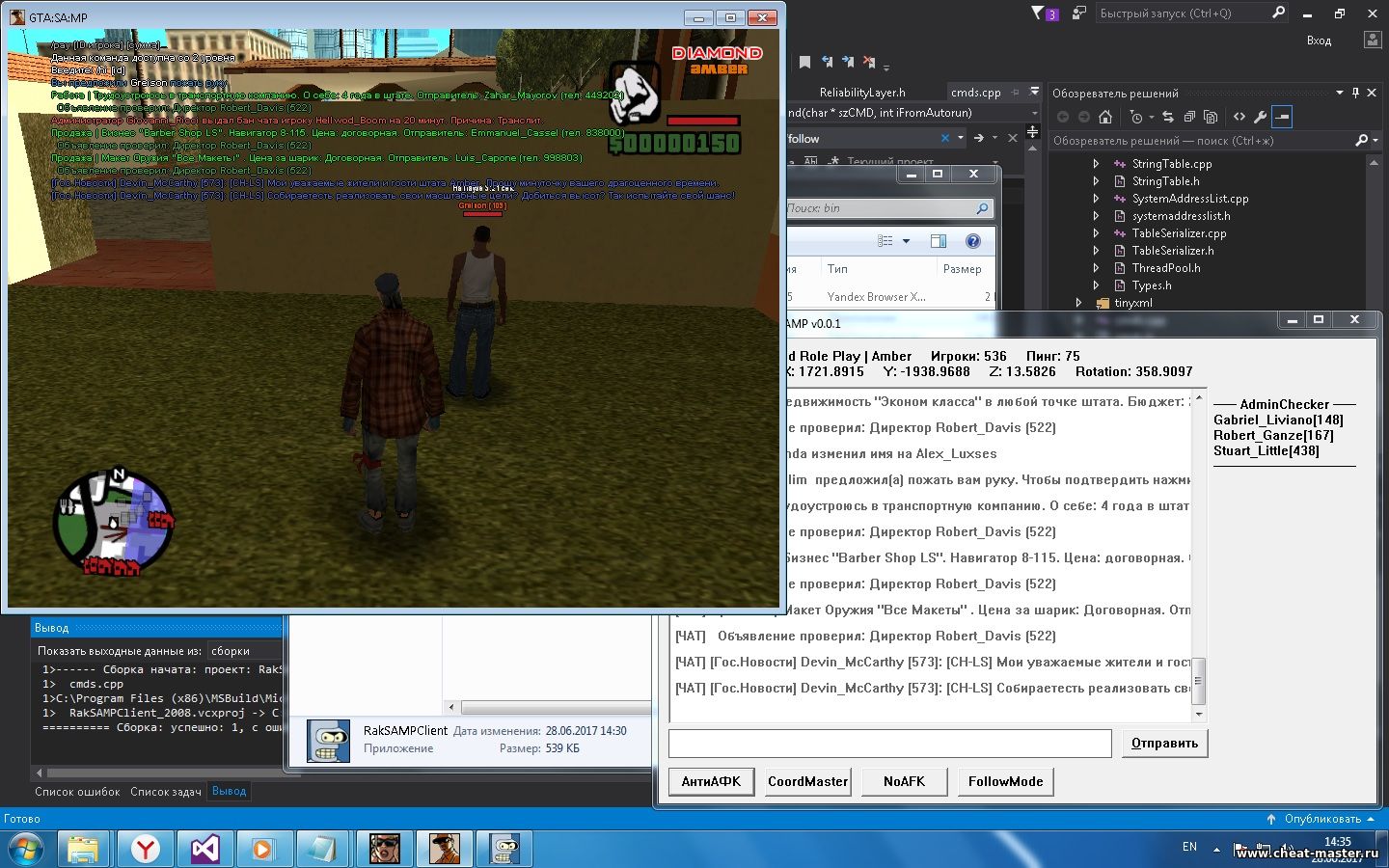Toggle the preview pane button in Explorer
This screenshot has width=1389, height=868.
click(938, 241)
